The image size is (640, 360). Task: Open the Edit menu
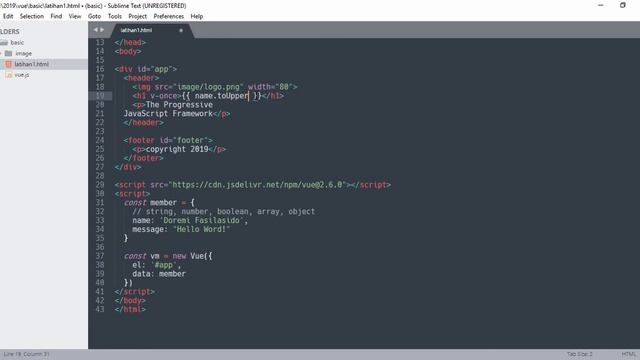point(8,16)
